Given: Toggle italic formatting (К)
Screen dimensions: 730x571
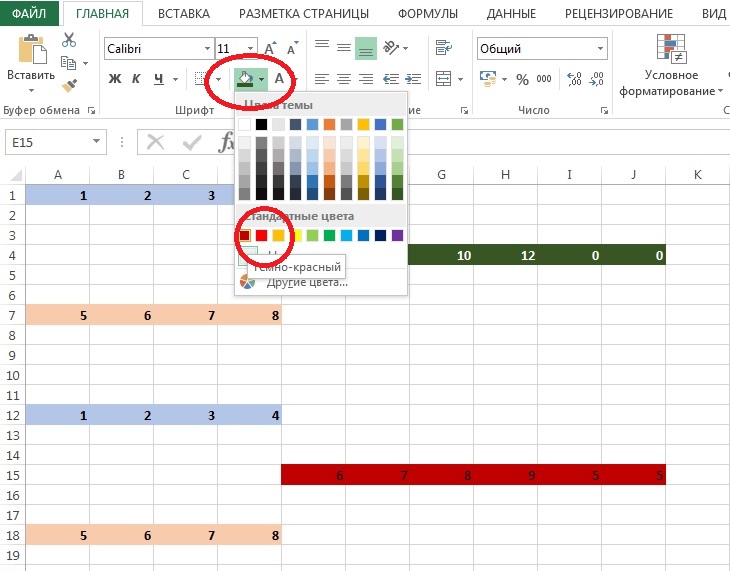Looking at the screenshot, I should tap(136, 79).
